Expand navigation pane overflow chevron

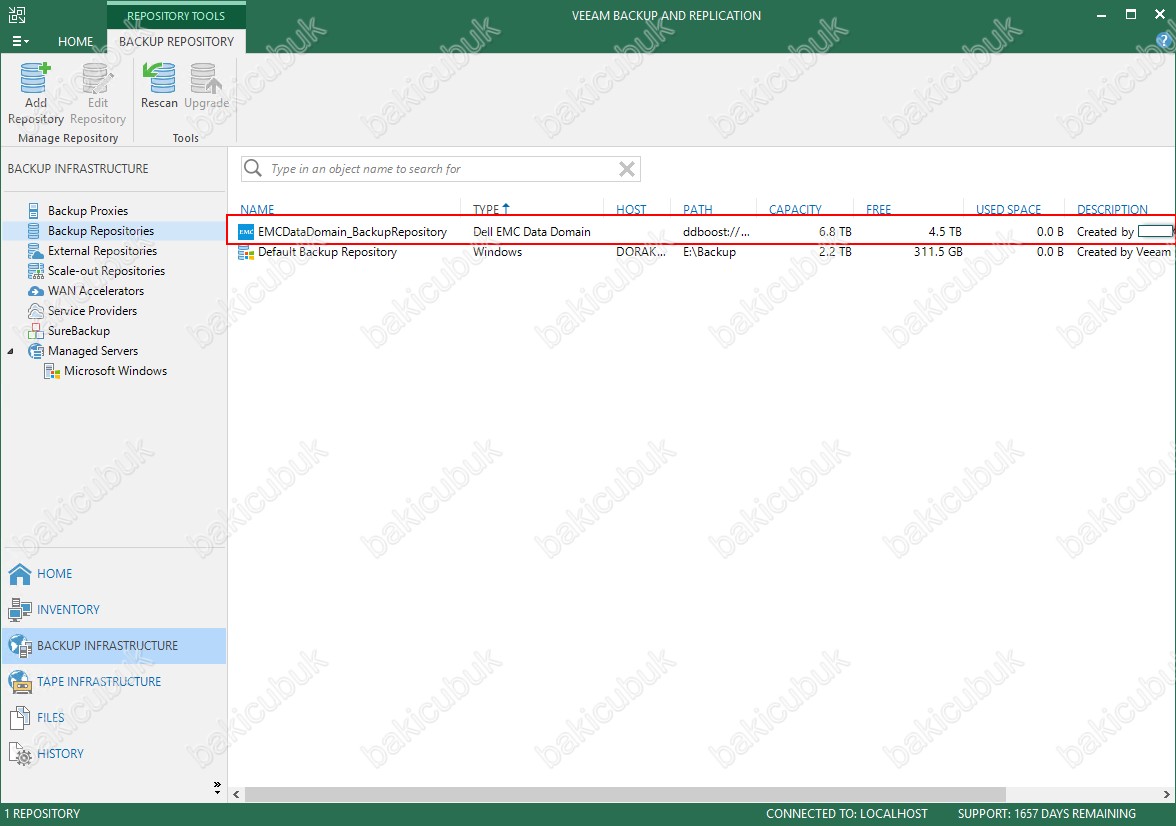point(217,786)
